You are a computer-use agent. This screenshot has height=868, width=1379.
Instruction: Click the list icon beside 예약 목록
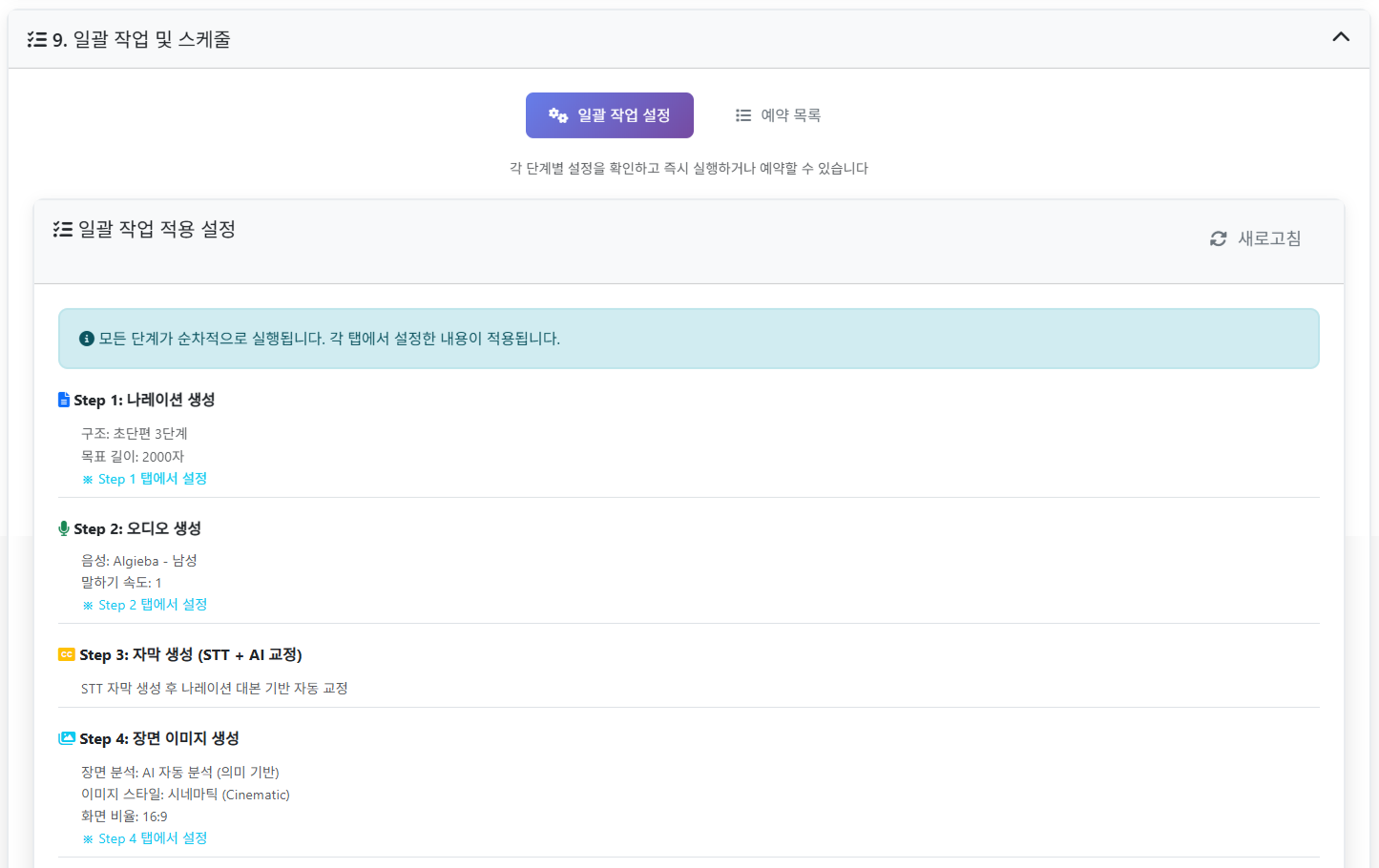tap(743, 115)
